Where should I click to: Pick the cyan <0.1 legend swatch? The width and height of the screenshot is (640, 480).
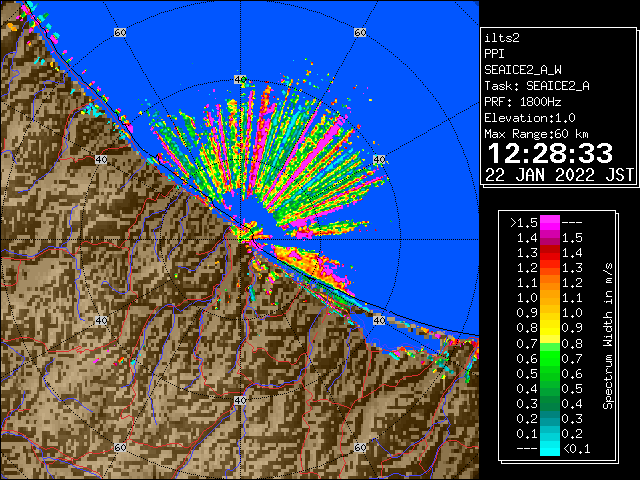[550, 448]
